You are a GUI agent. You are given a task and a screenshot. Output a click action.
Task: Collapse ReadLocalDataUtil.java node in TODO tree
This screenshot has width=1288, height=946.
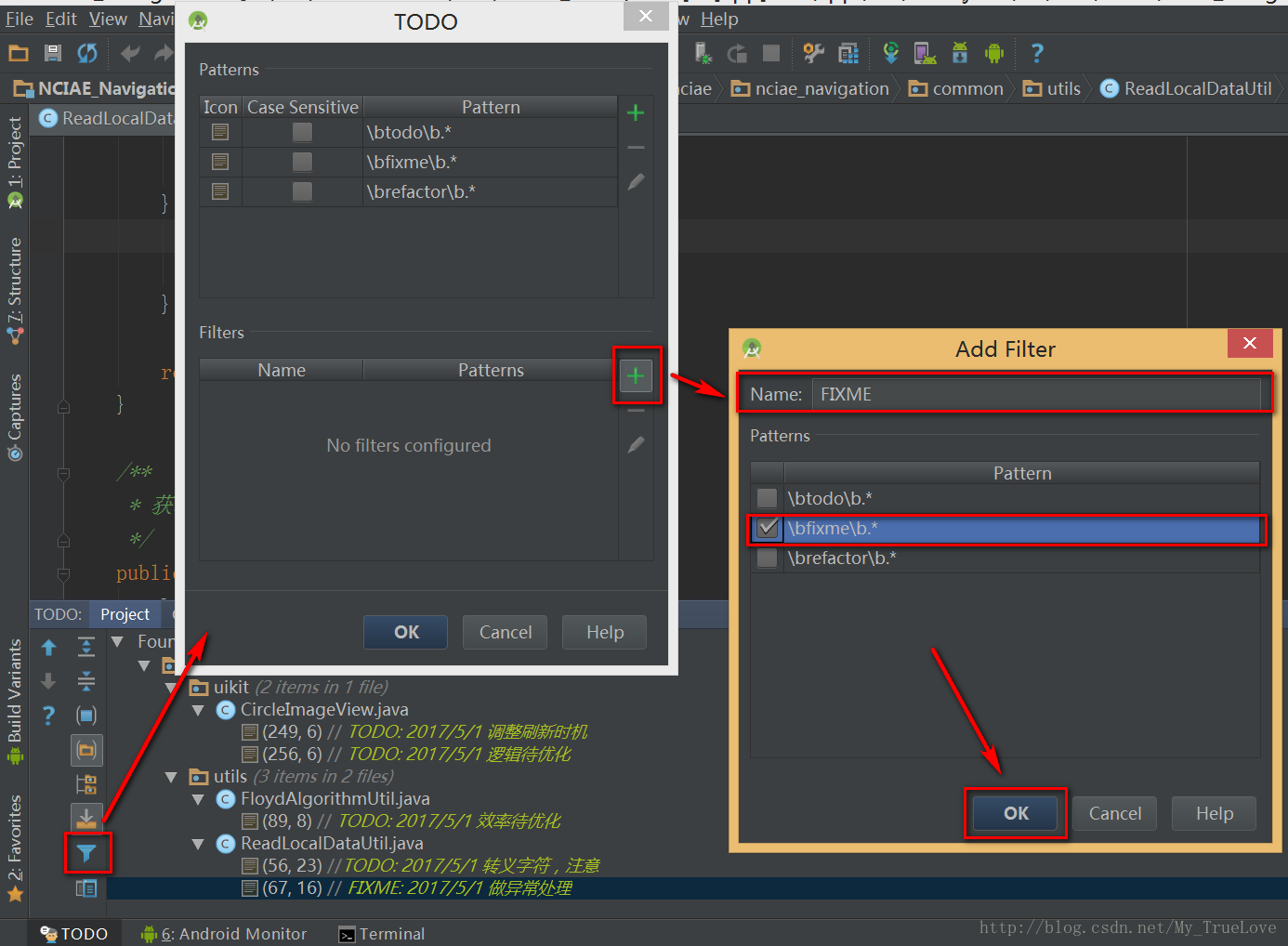(x=198, y=844)
